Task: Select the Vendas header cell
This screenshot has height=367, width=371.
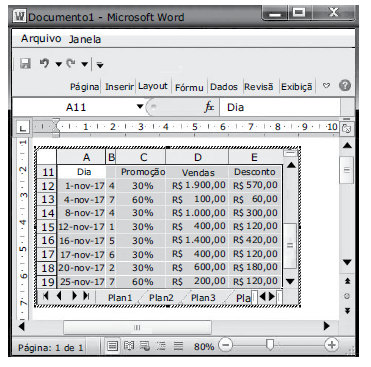Action: [x=197, y=172]
